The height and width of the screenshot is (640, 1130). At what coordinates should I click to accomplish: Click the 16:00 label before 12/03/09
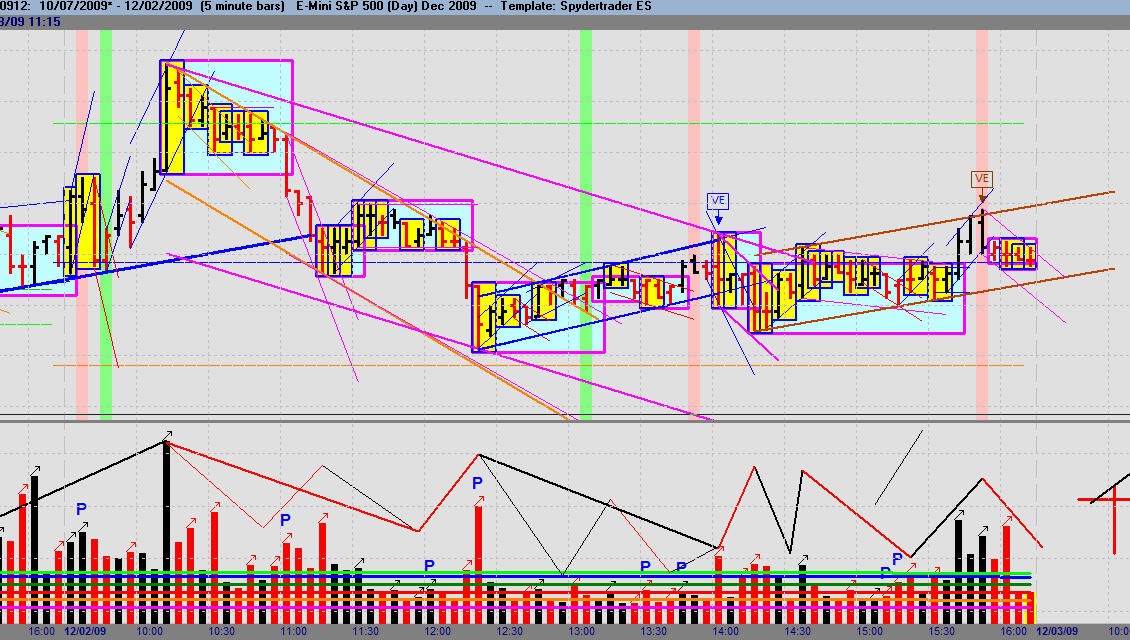pyautogui.click(x=1014, y=631)
